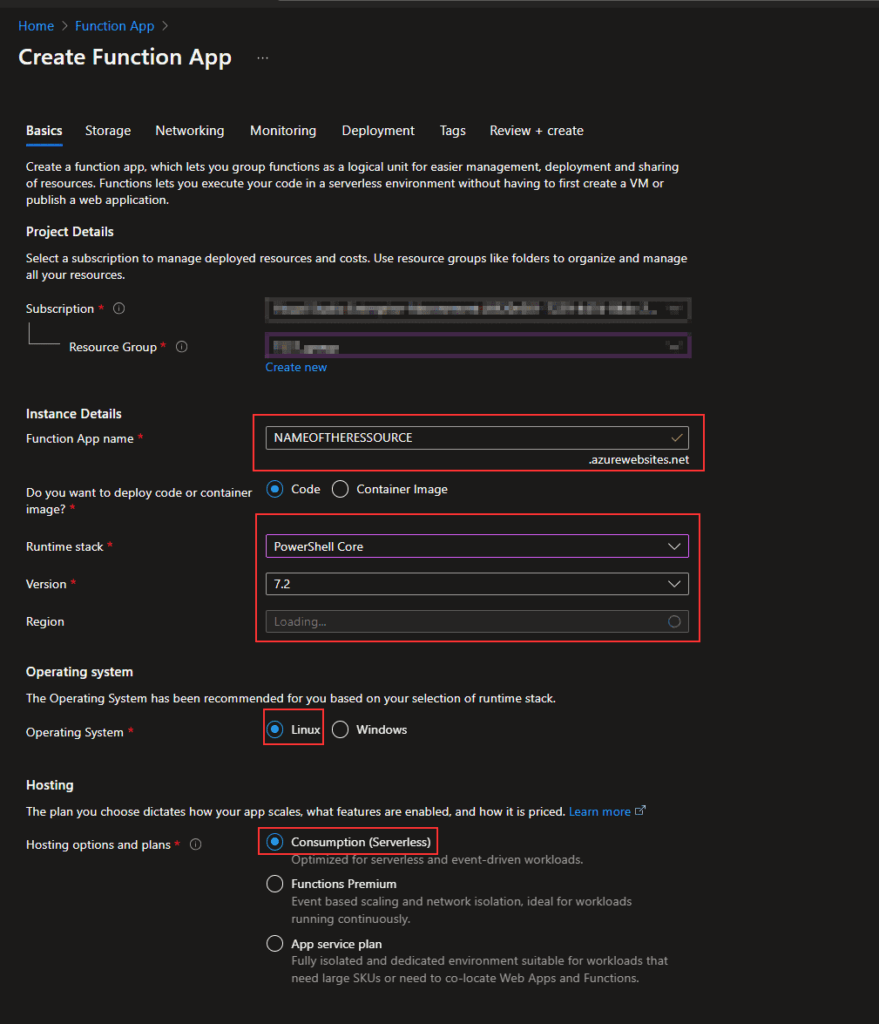
Task: Choose Windows as the Operating System
Action: 340,729
